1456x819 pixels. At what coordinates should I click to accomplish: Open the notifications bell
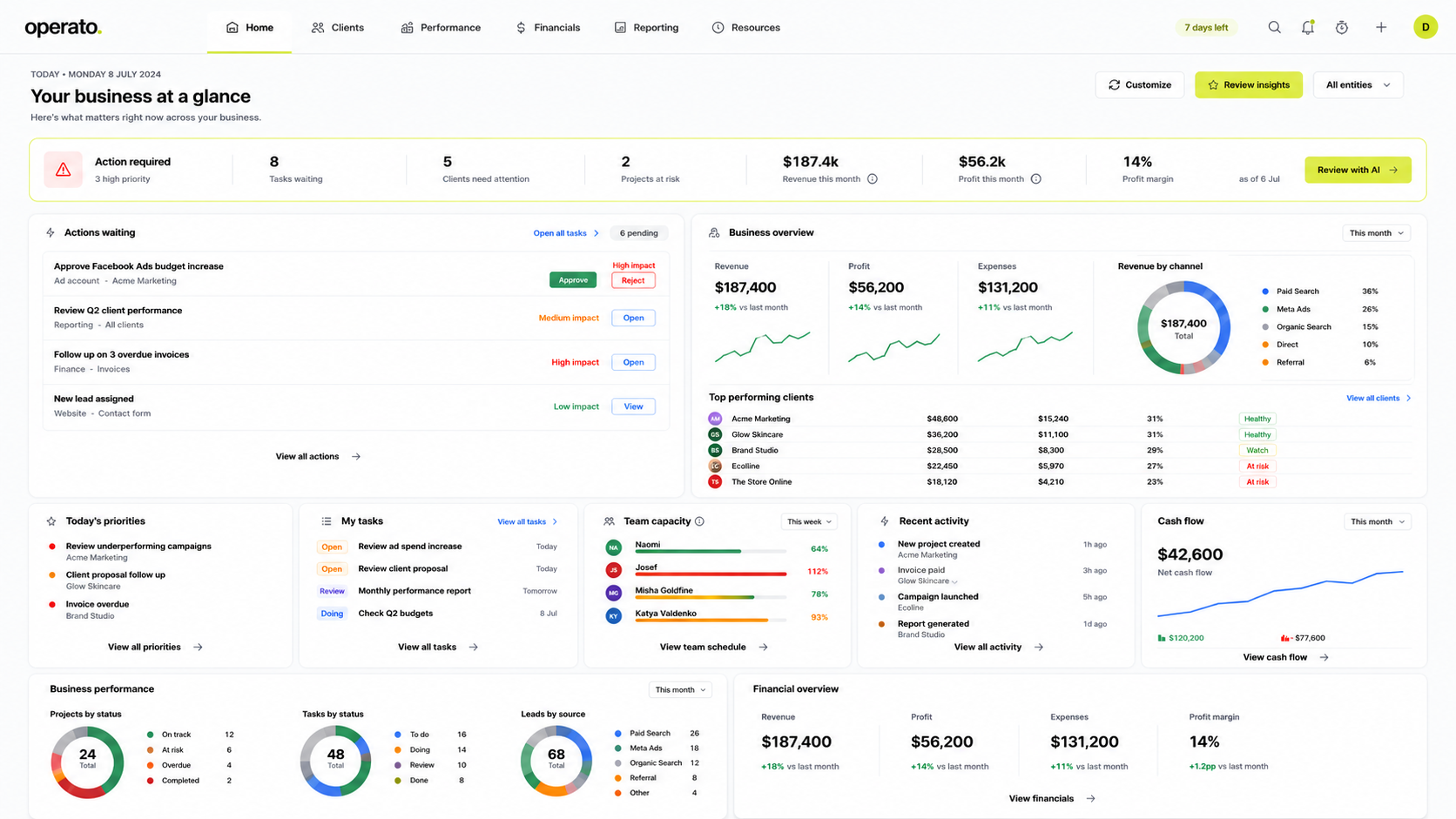coord(1308,28)
